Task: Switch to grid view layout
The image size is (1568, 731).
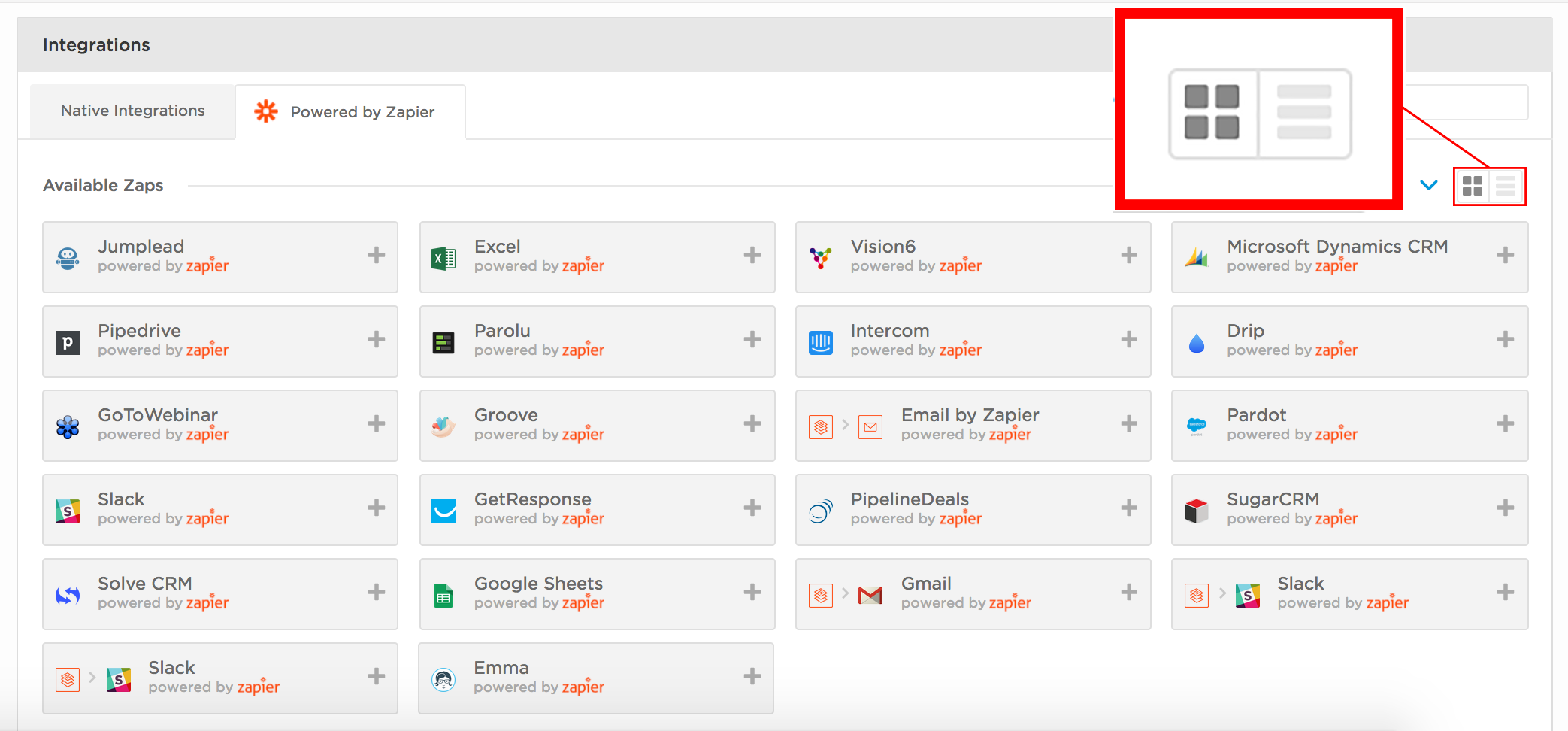Action: (1473, 186)
